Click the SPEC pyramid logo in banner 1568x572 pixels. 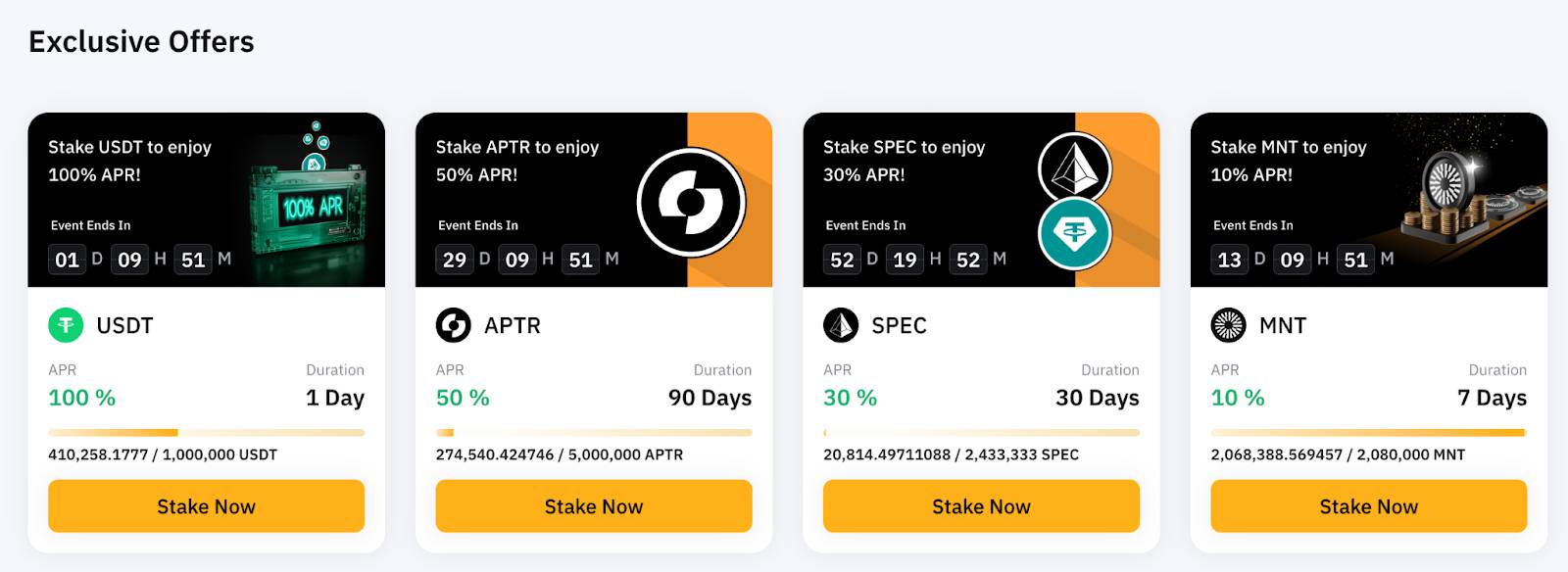coord(1074,167)
